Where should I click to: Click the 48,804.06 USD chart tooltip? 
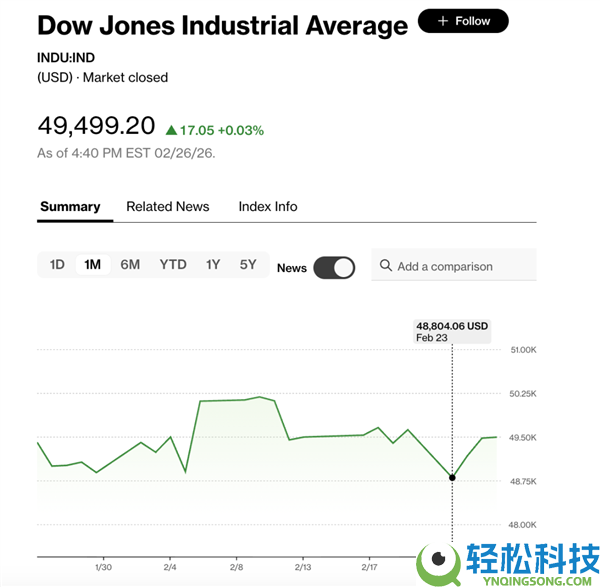[452, 331]
